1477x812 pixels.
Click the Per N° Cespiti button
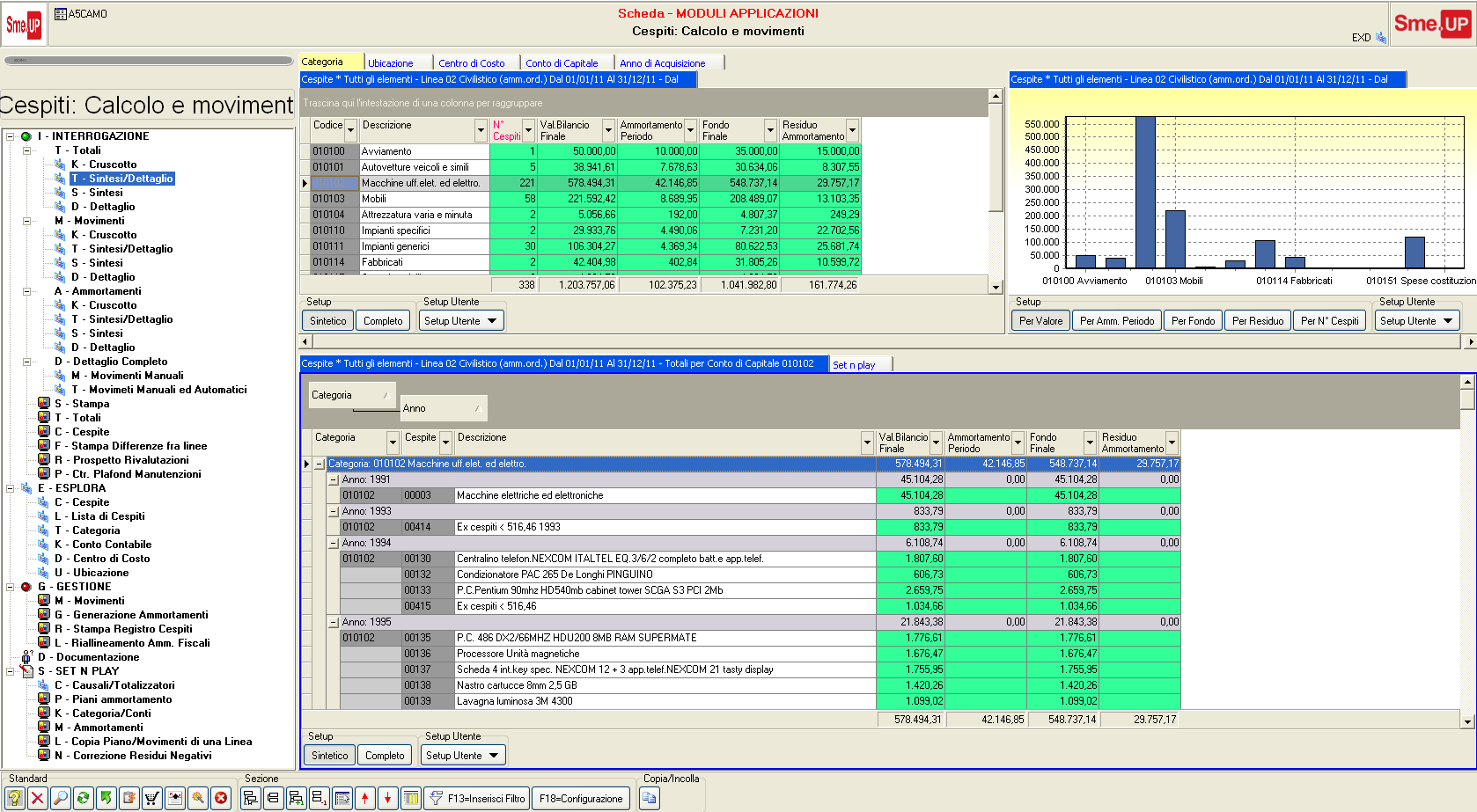pos(1330,321)
